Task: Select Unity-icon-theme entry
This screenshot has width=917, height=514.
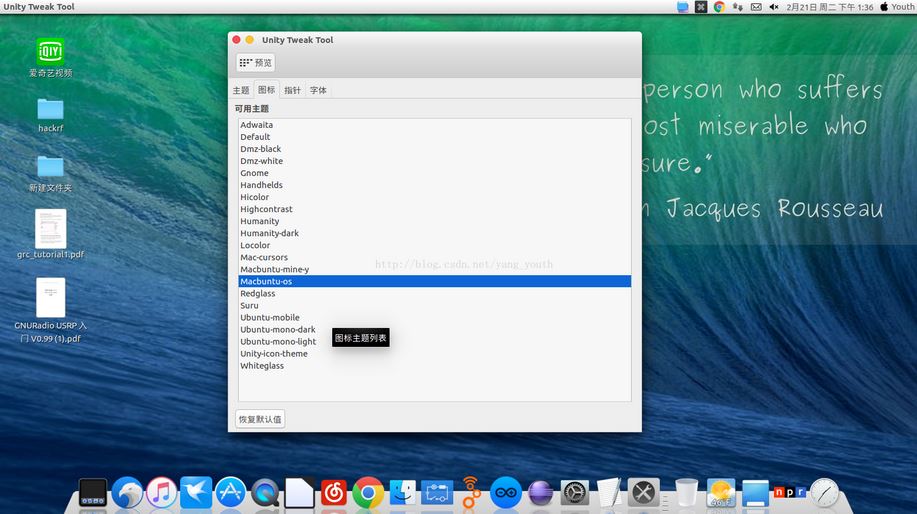Action: (435, 354)
